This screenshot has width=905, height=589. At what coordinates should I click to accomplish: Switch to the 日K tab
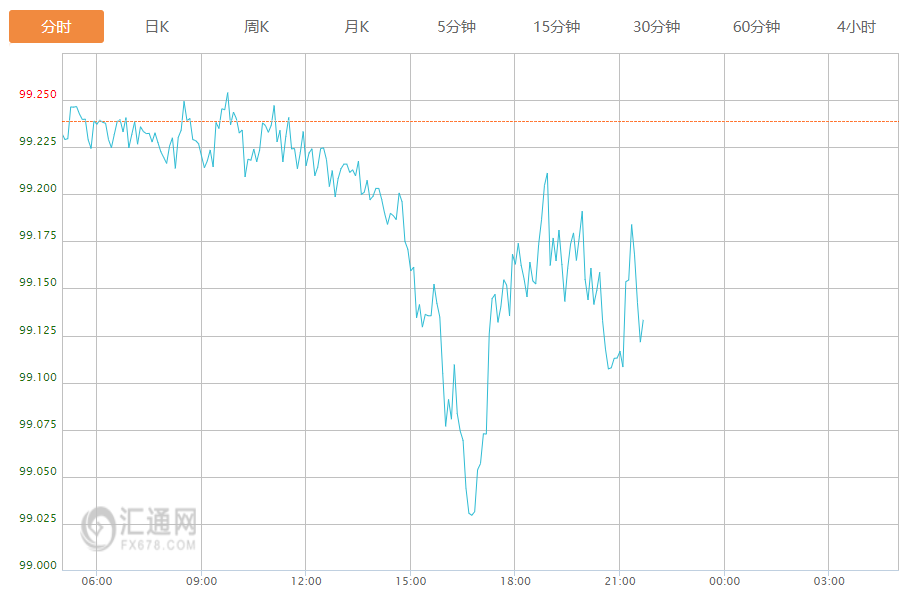[x=157, y=27]
